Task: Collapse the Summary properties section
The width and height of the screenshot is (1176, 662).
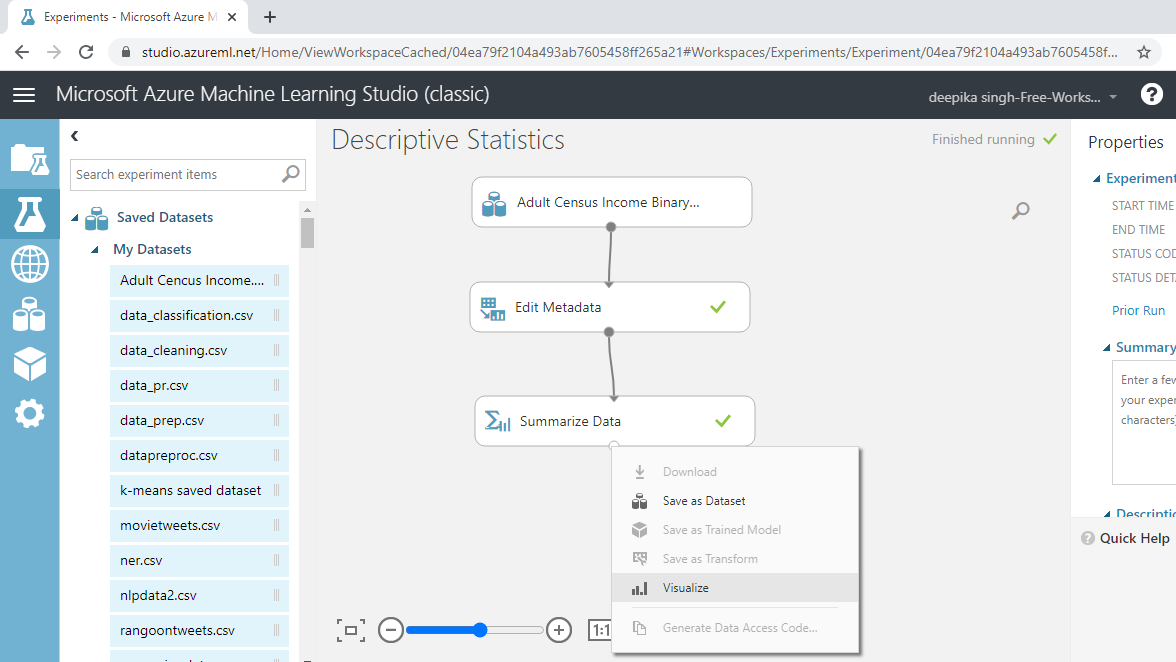Action: pyautogui.click(x=1106, y=347)
